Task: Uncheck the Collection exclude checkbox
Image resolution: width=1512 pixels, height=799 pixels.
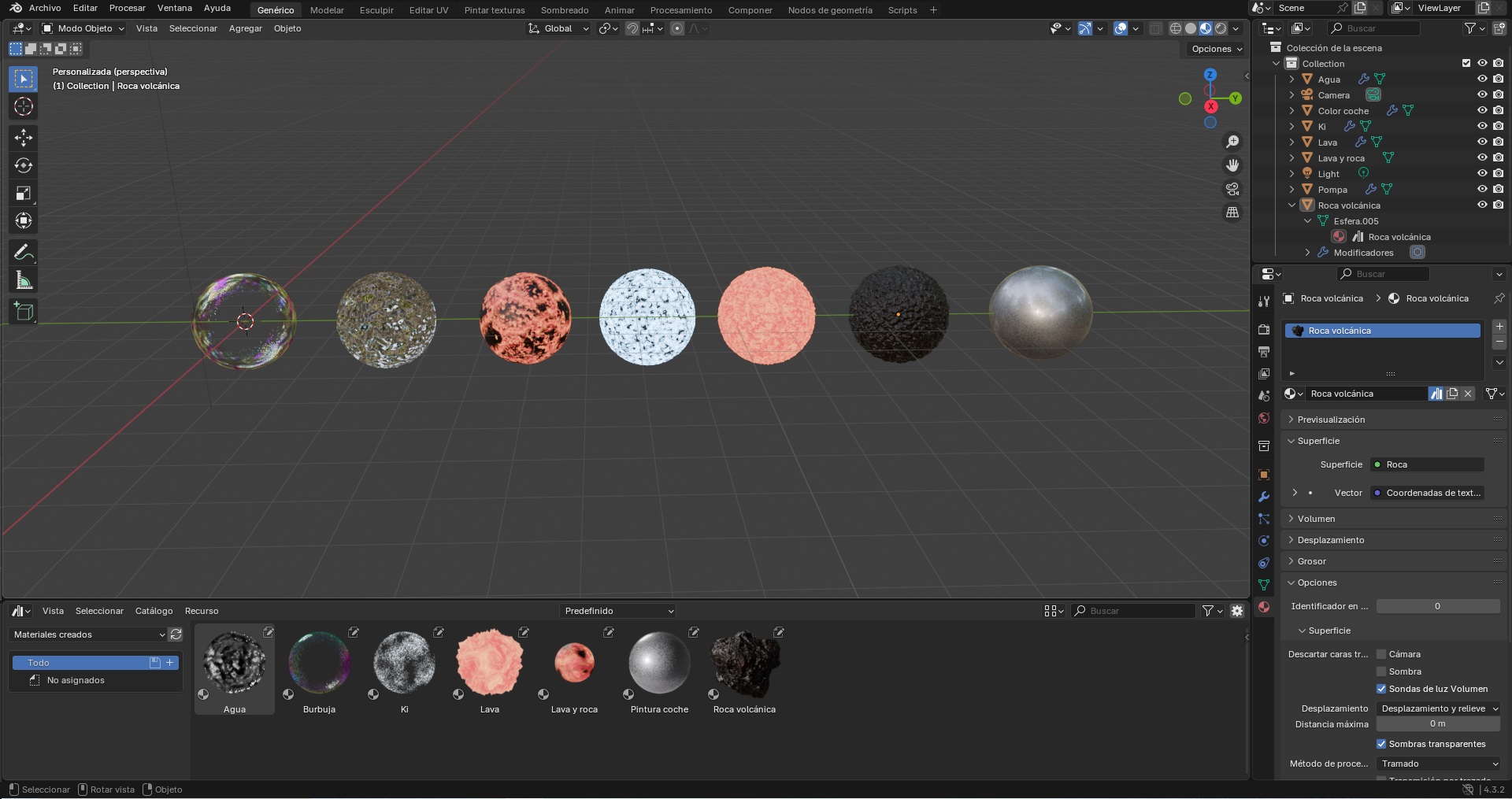Action: point(1466,63)
